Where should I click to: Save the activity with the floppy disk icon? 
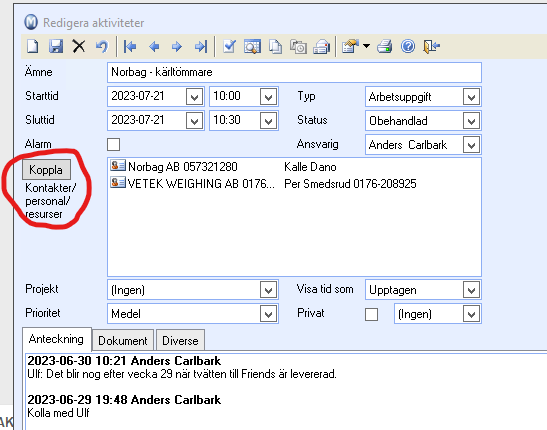tap(56, 46)
